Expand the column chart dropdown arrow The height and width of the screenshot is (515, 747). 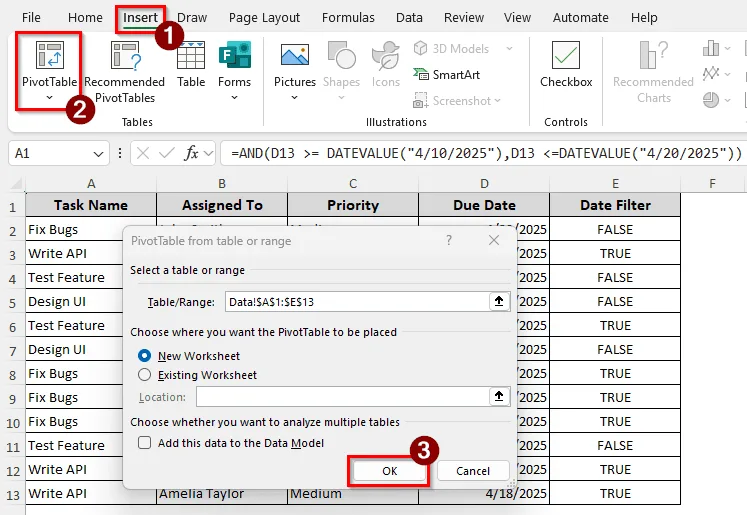[x=727, y=48]
